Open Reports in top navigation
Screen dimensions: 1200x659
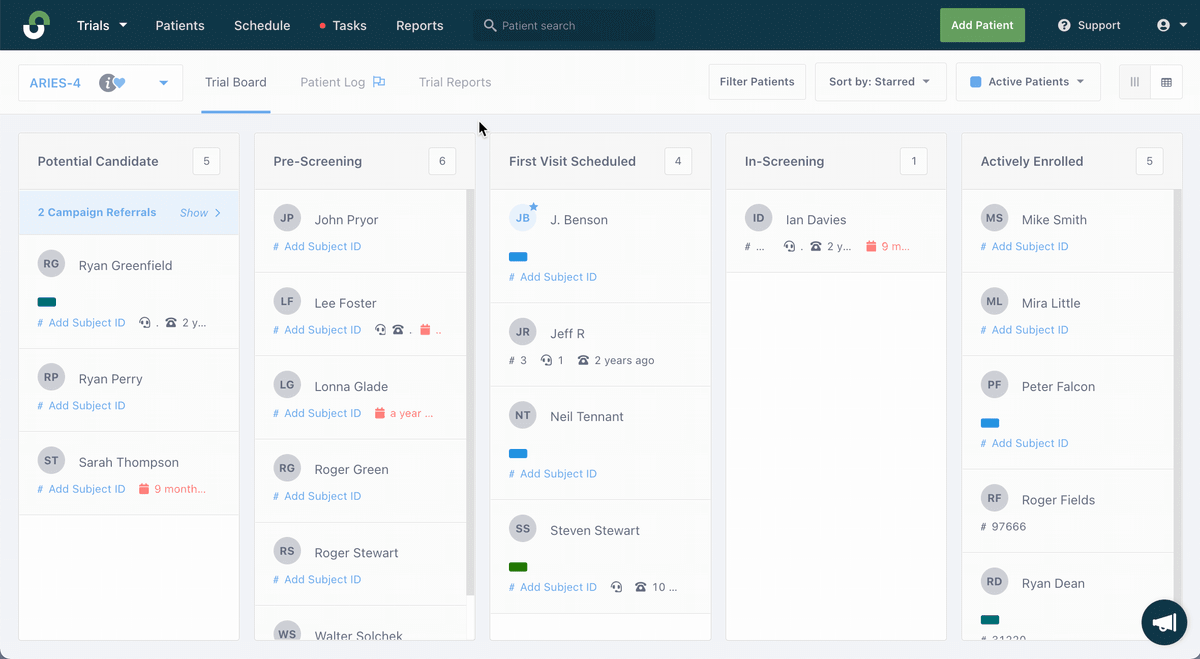coord(420,25)
